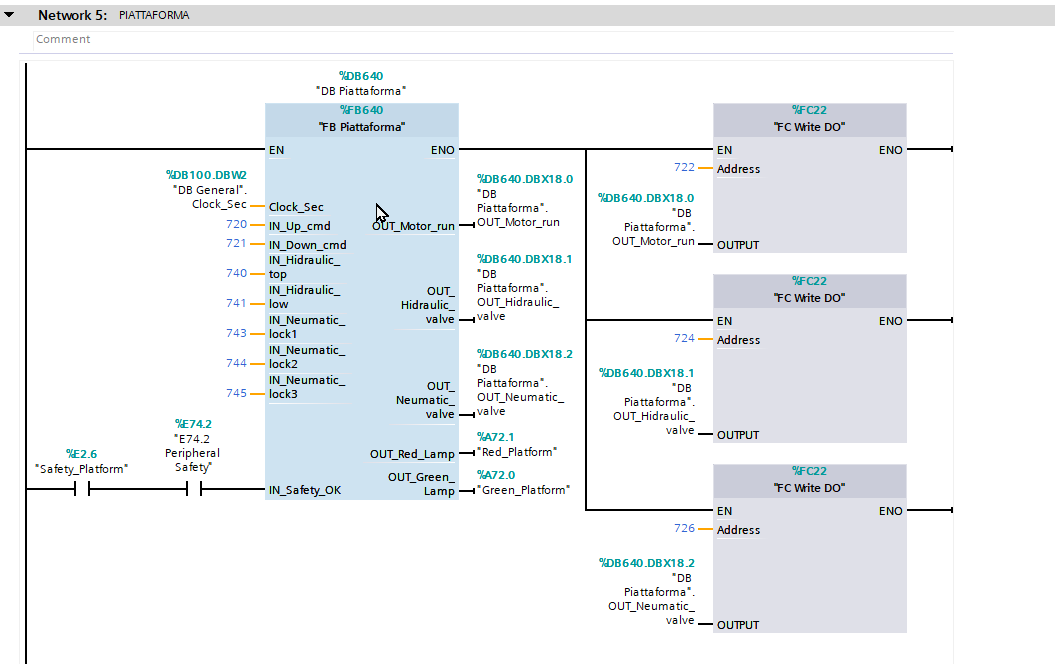Click the IN_Neumatic_lock1 input parameter
This screenshot has height=664, width=1055.
(x=307, y=327)
